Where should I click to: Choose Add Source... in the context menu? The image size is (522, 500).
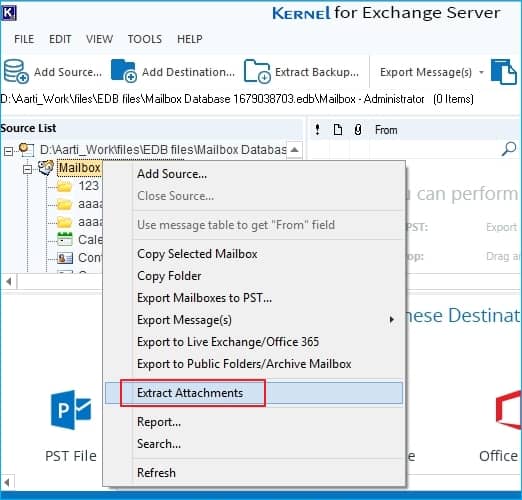click(x=254, y=174)
